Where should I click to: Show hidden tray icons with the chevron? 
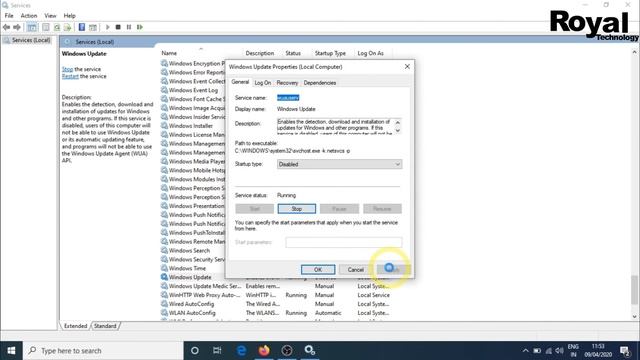pos(525,351)
